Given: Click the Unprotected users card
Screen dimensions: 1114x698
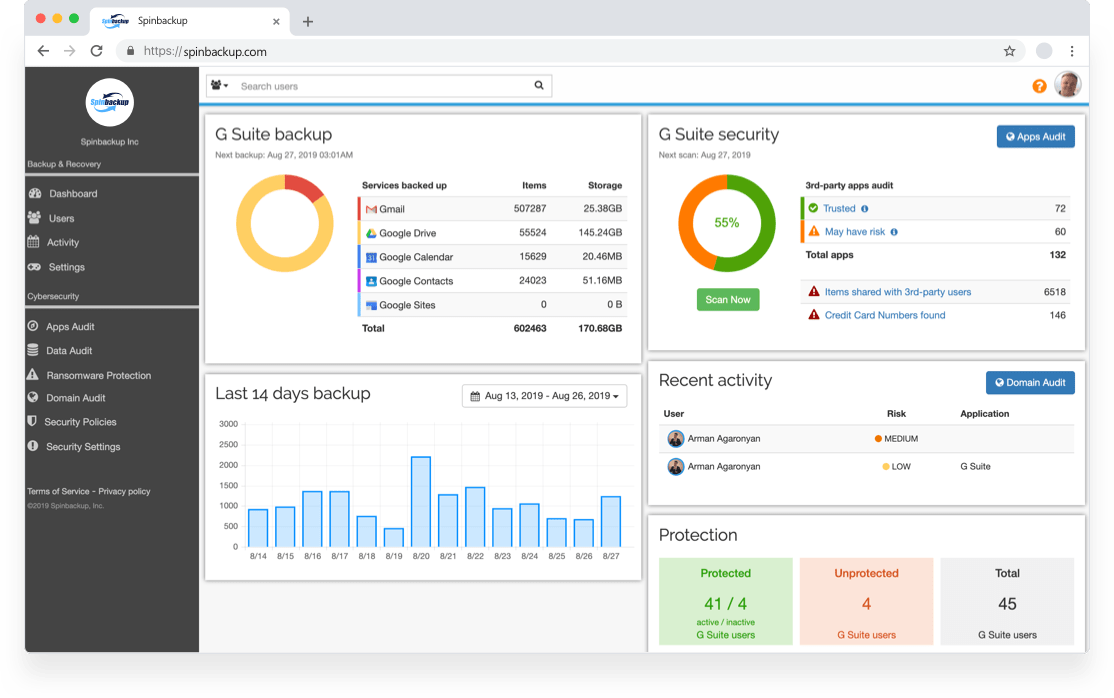Looking at the screenshot, I should [x=866, y=601].
